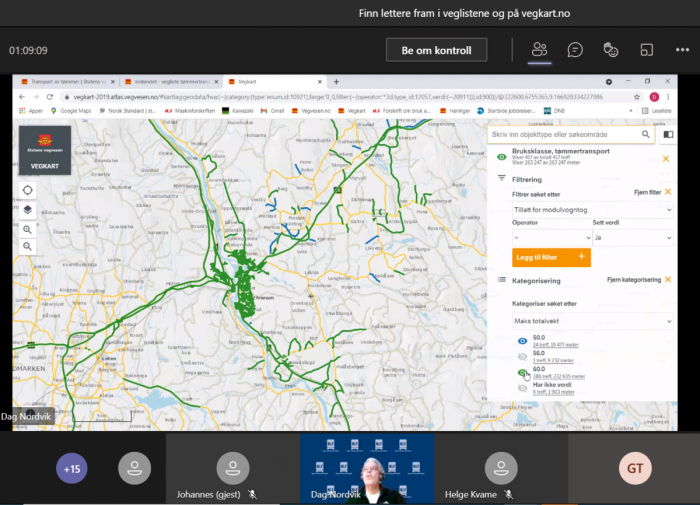Open the Vegvesen.no bookmark
Image resolution: width=700 pixels, height=505 pixels.
coord(311,111)
